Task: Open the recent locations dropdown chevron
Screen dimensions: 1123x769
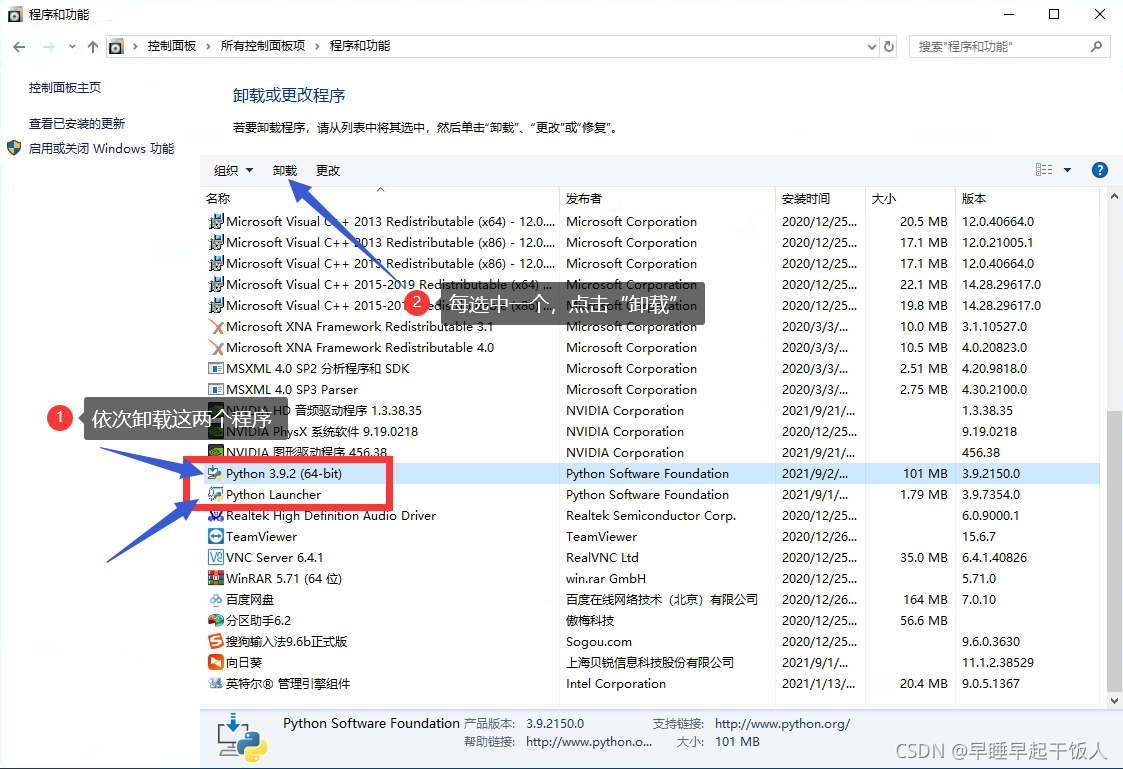Action: (72, 47)
